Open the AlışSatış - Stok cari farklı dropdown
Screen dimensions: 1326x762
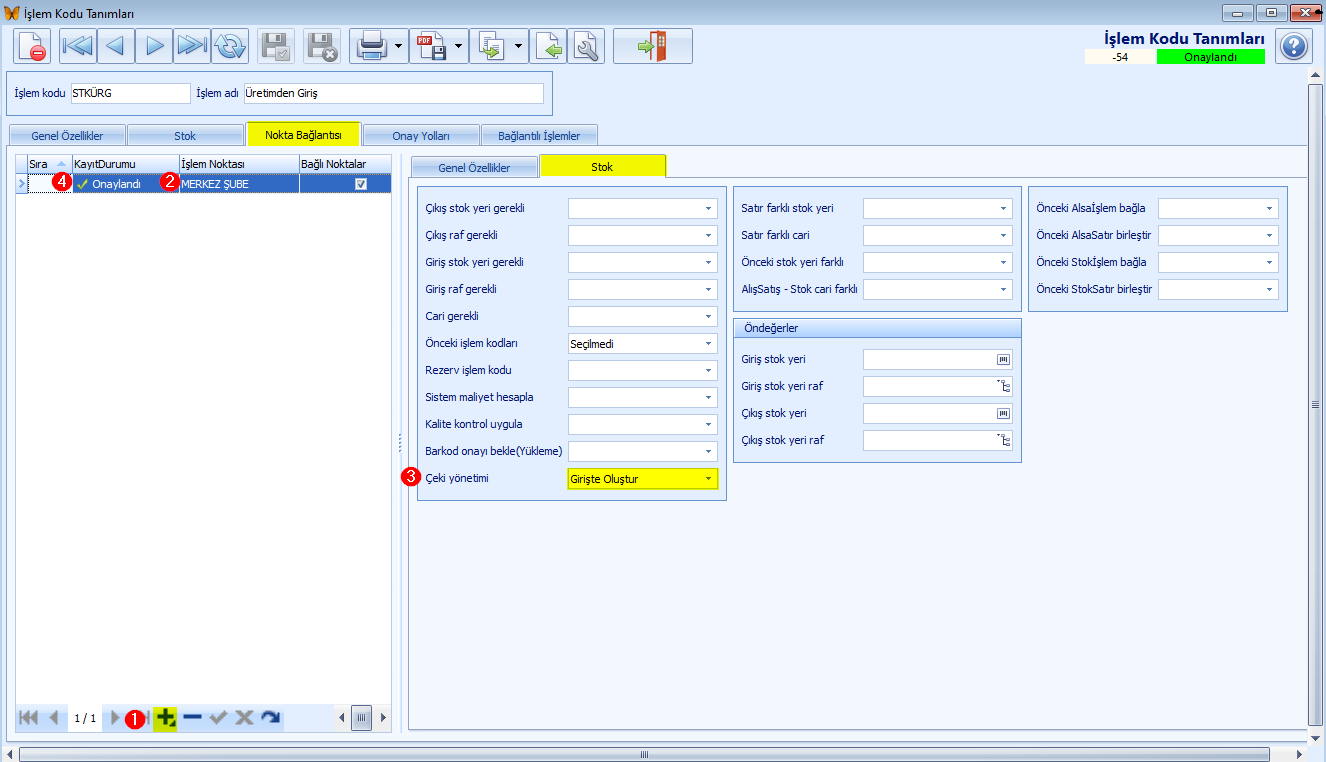coord(1003,289)
